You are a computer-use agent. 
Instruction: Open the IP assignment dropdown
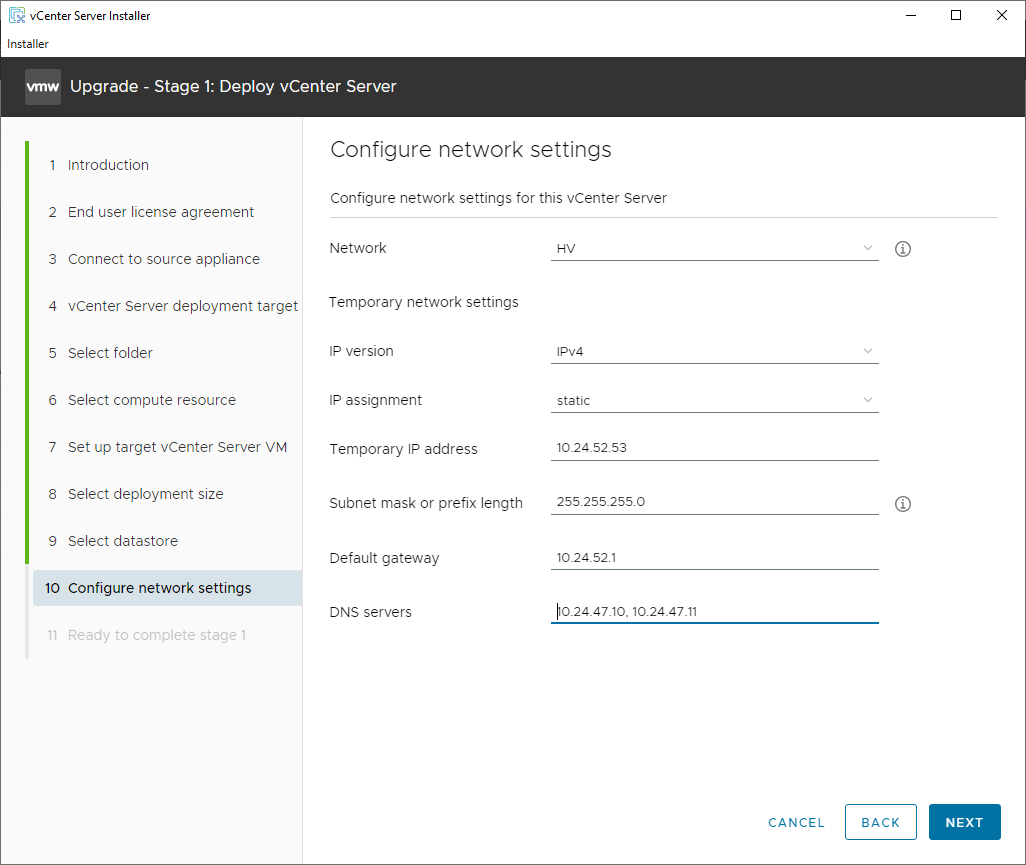click(714, 401)
